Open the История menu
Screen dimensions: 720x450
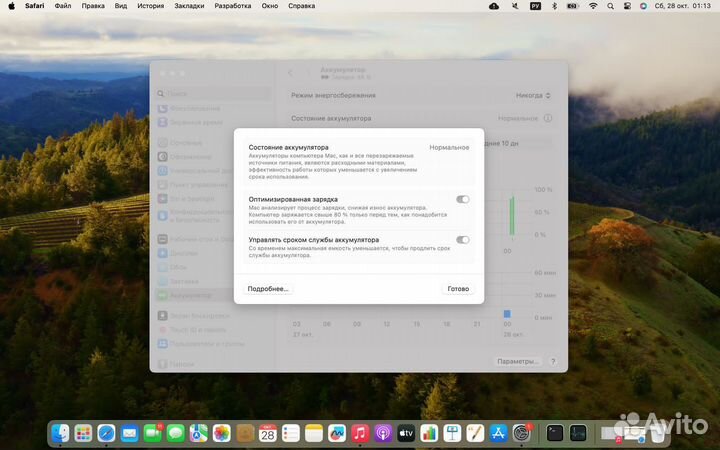tap(151, 6)
